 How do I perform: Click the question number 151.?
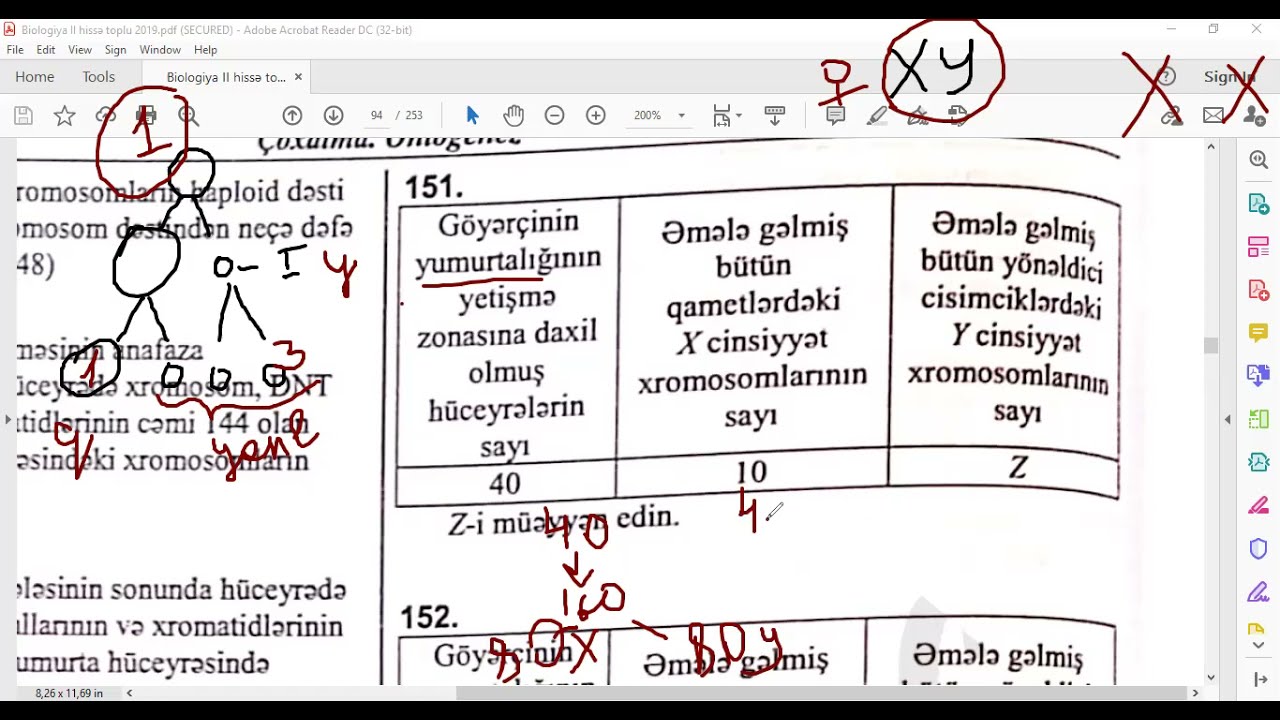click(x=433, y=187)
